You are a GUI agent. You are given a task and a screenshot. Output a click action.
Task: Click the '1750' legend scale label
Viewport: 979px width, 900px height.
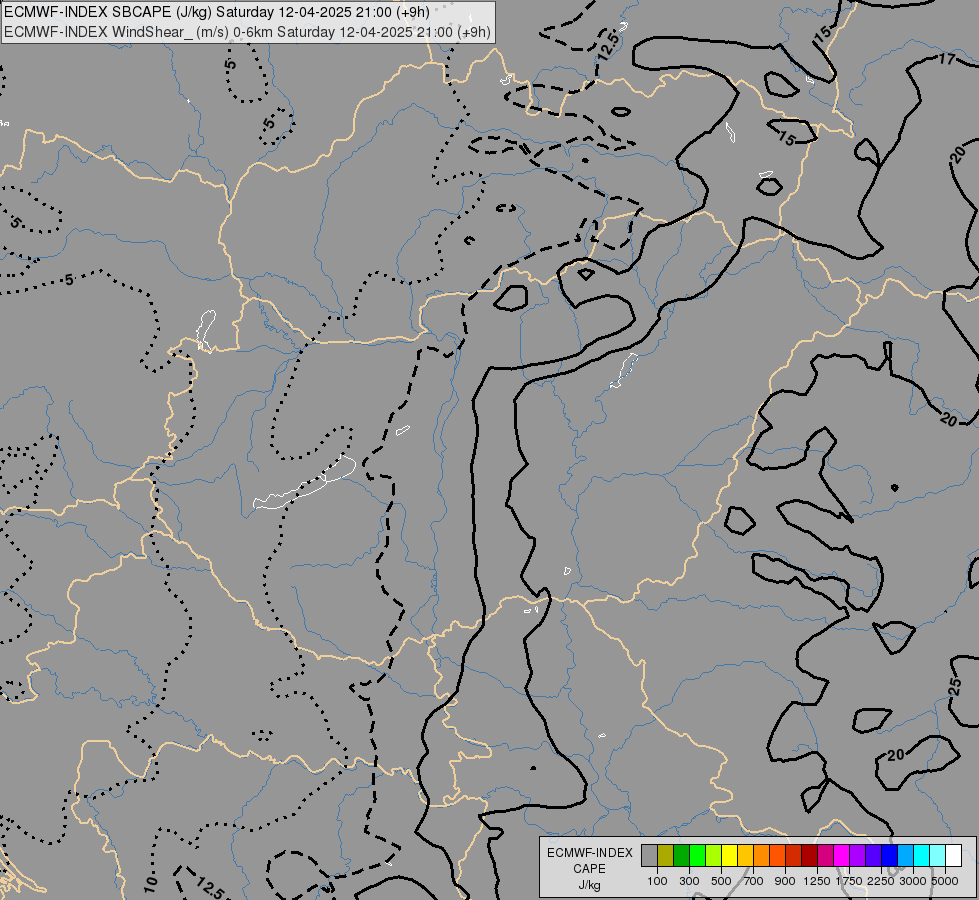[849, 881]
